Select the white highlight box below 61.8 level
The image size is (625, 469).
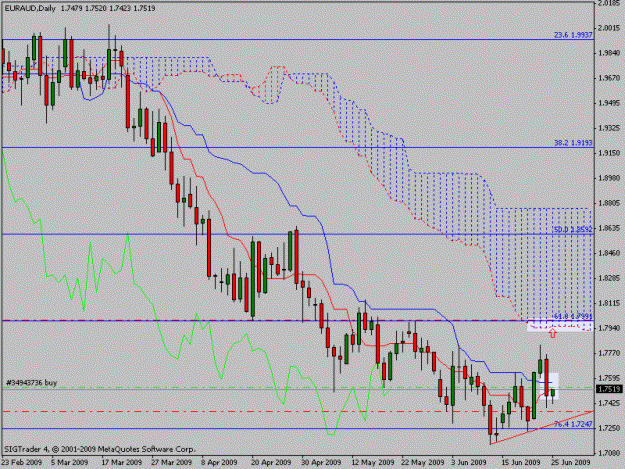click(x=559, y=326)
